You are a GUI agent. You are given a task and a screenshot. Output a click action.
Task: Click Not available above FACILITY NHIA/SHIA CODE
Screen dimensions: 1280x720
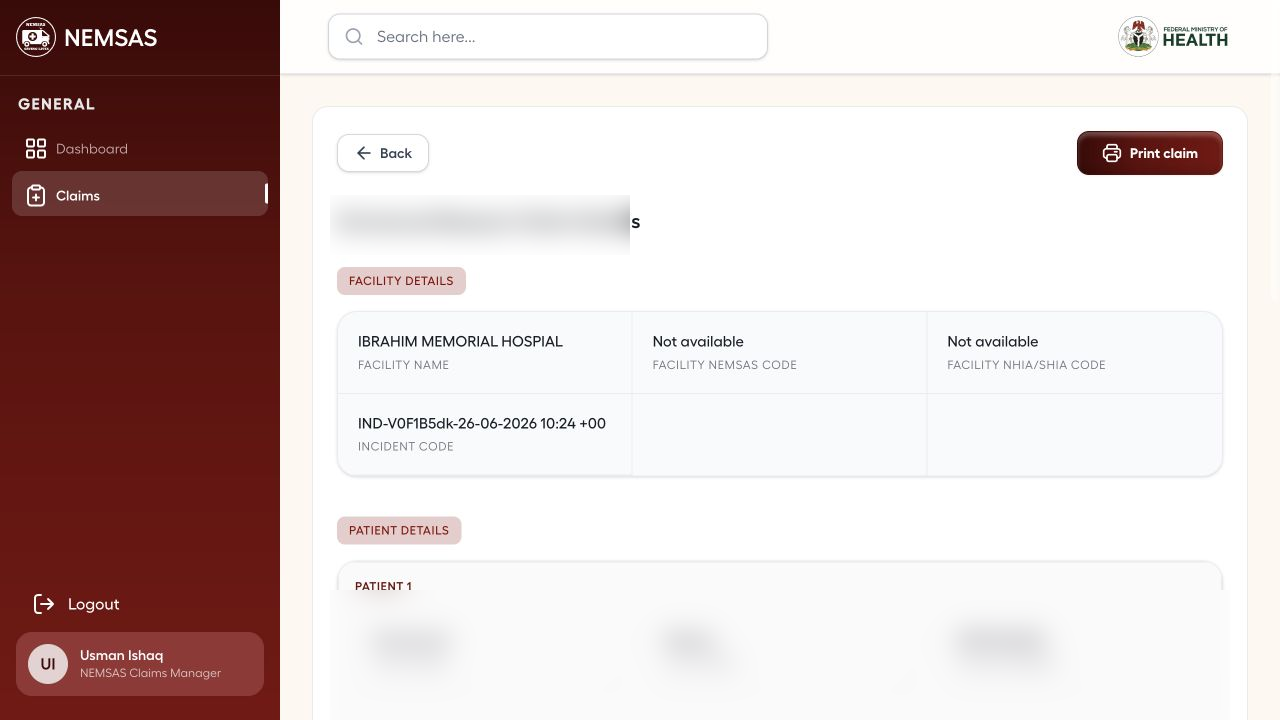click(993, 341)
